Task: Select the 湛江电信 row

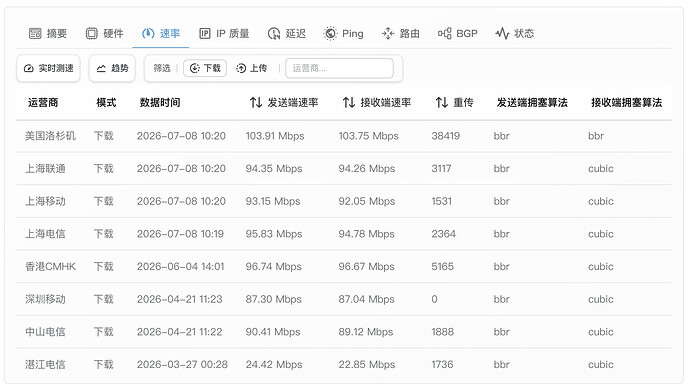Action: (344, 364)
